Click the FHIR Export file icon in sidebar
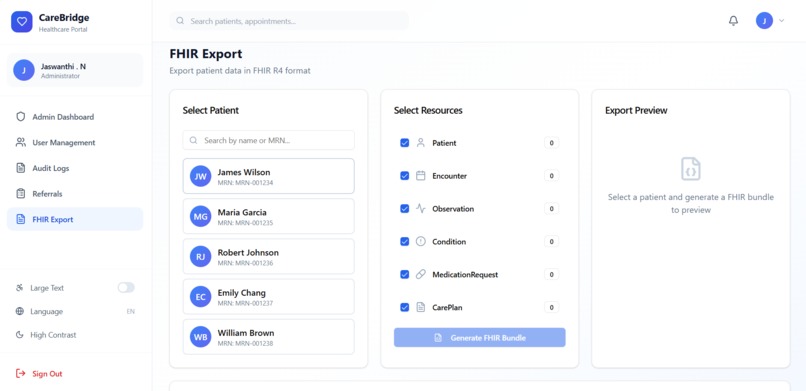 click(x=21, y=219)
